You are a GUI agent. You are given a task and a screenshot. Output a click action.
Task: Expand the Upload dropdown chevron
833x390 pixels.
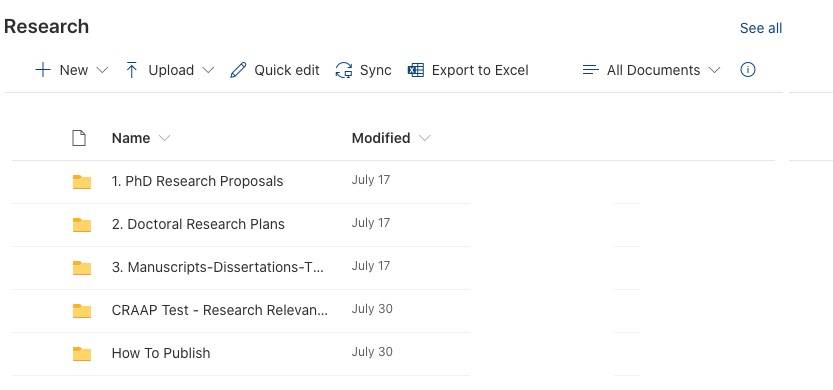click(208, 70)
